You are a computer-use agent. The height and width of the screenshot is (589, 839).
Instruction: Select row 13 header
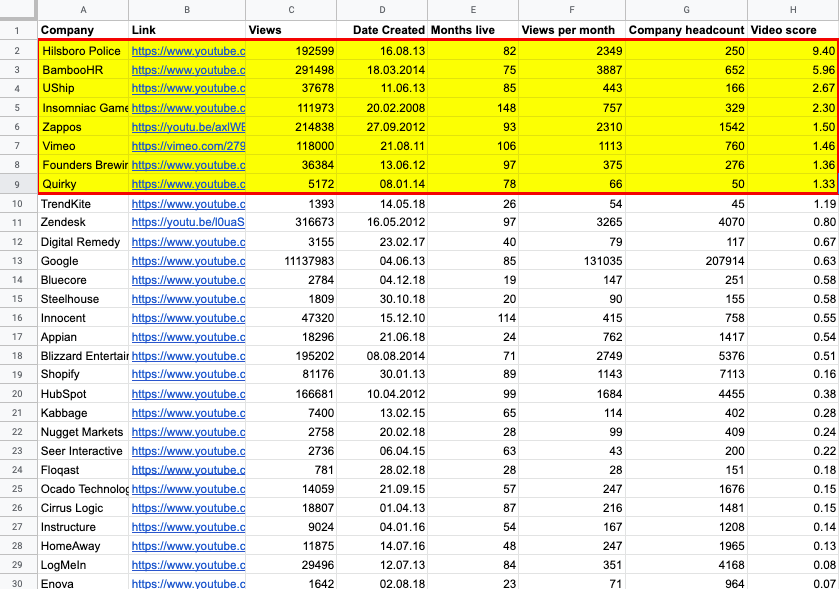point(18,261)
